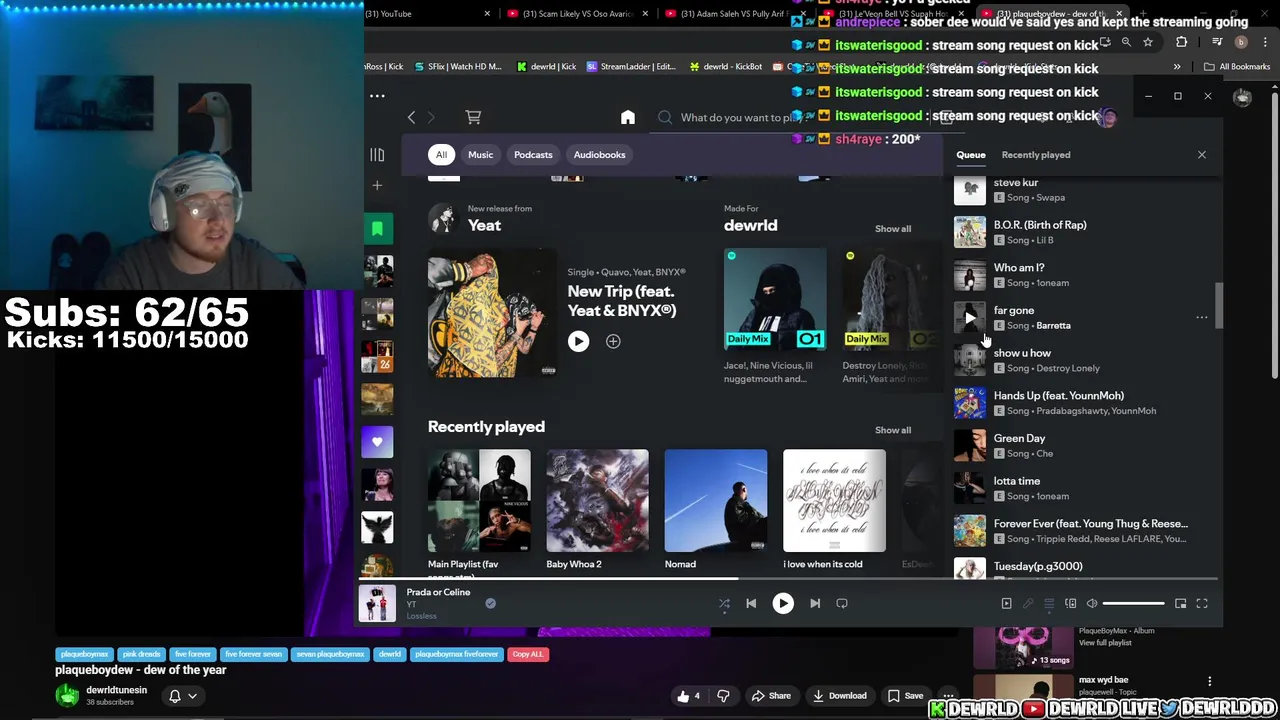
Task: Open the three-dot Spotify window menu
Action: coord(377,96)
